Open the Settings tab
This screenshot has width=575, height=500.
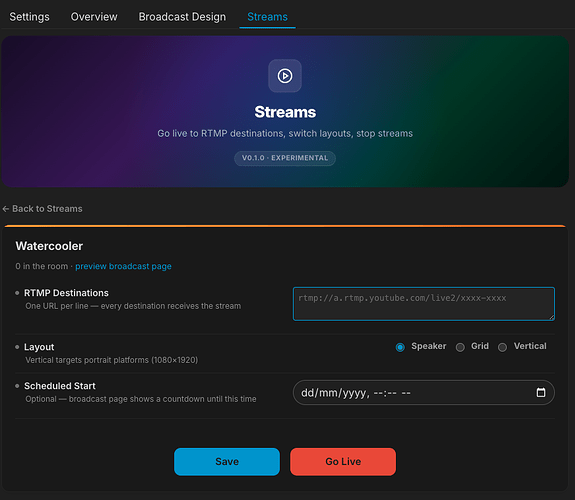point(29,17)
